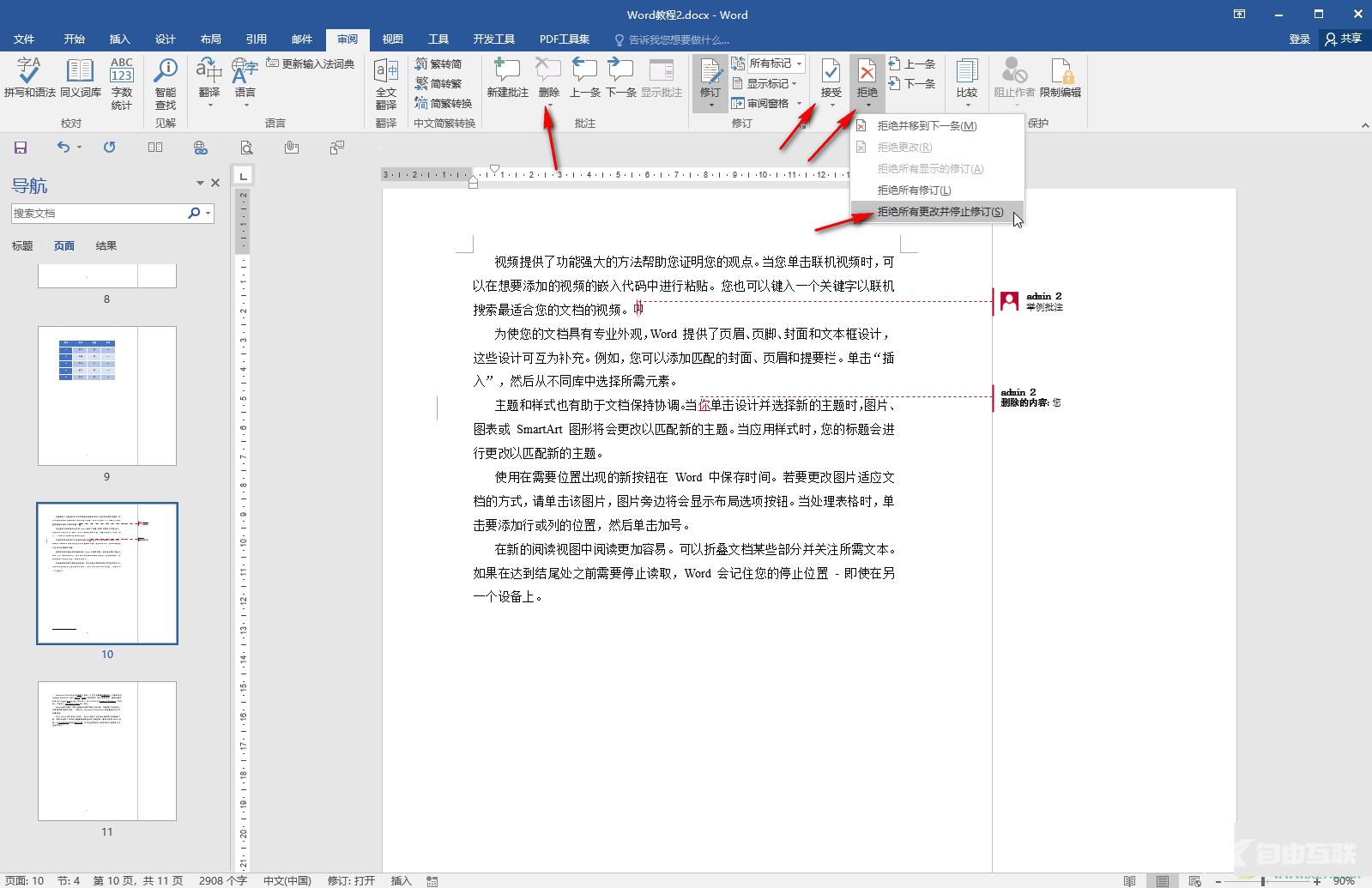Show Results (结果) in navigation pane

coord(106,245)
